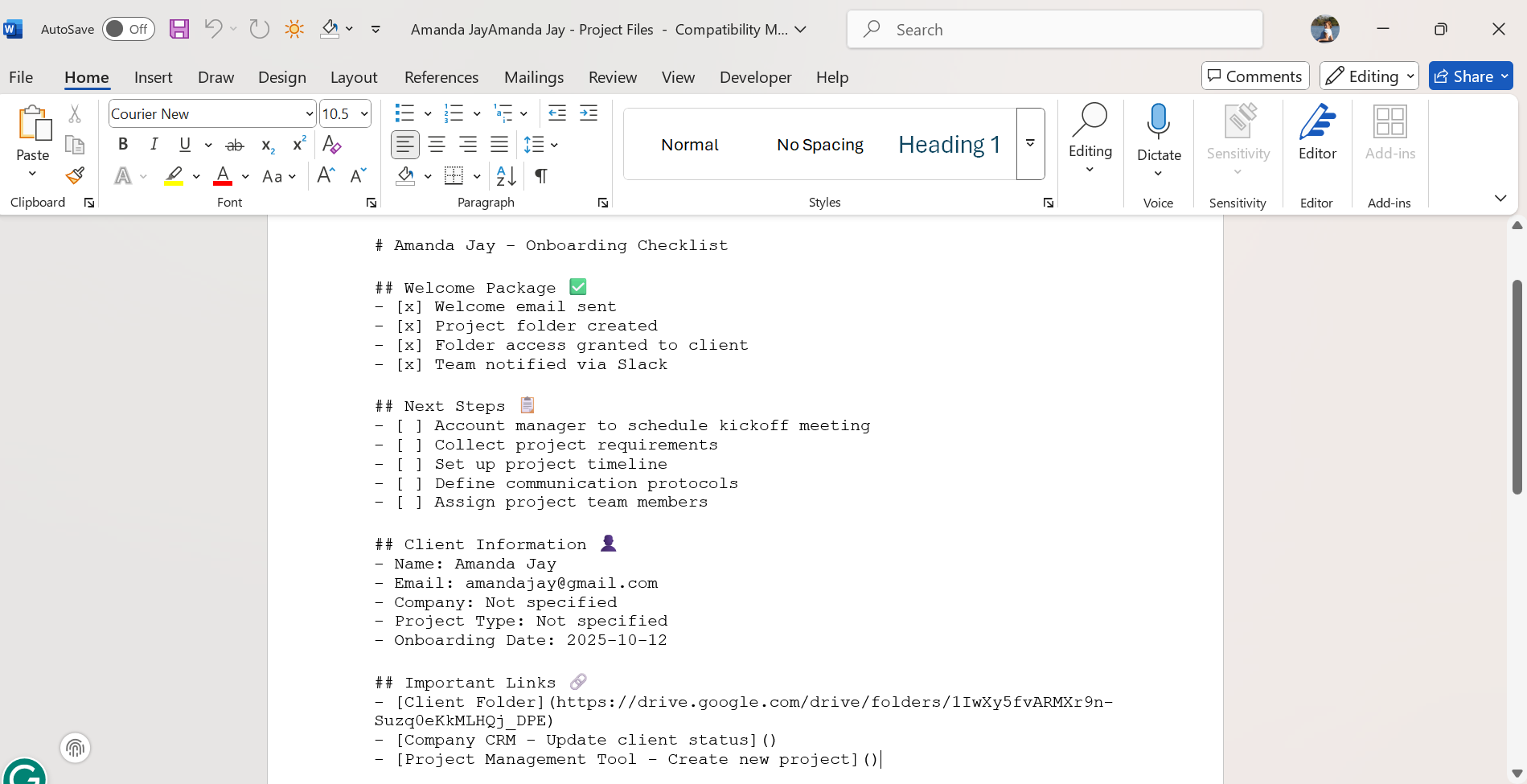The image size is (1527, 784).
Task: Apply subscript formatting
Action: [265, 146]
